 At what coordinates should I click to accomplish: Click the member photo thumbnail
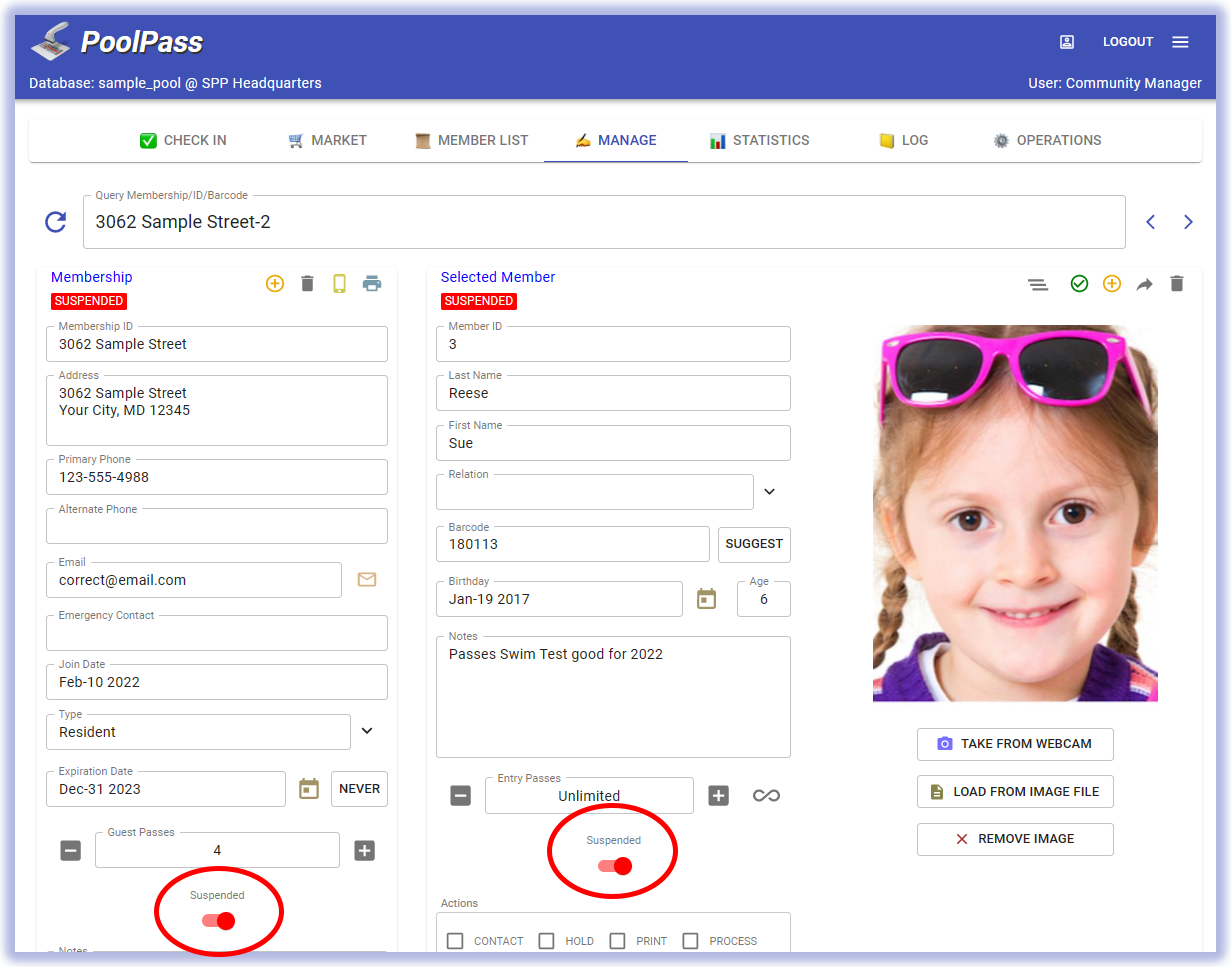click(1015, 513)
